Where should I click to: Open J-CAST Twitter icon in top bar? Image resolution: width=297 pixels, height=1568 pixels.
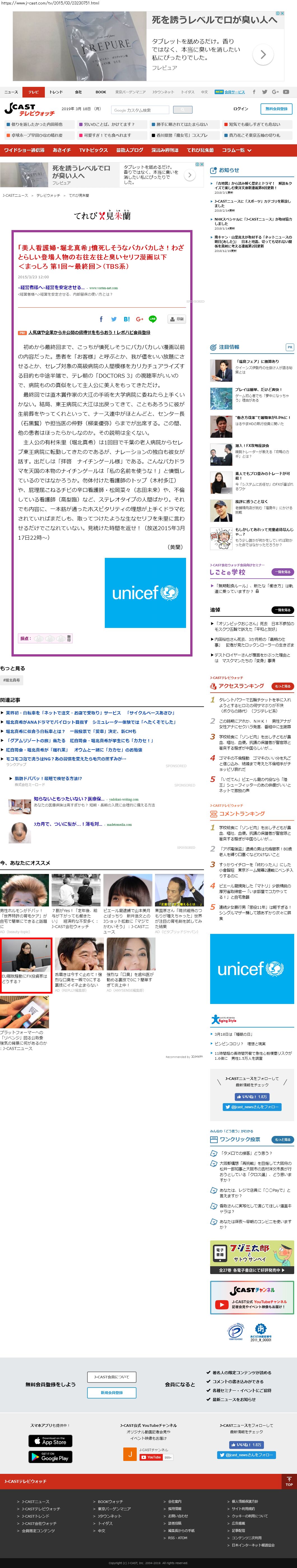coord(265,92)
